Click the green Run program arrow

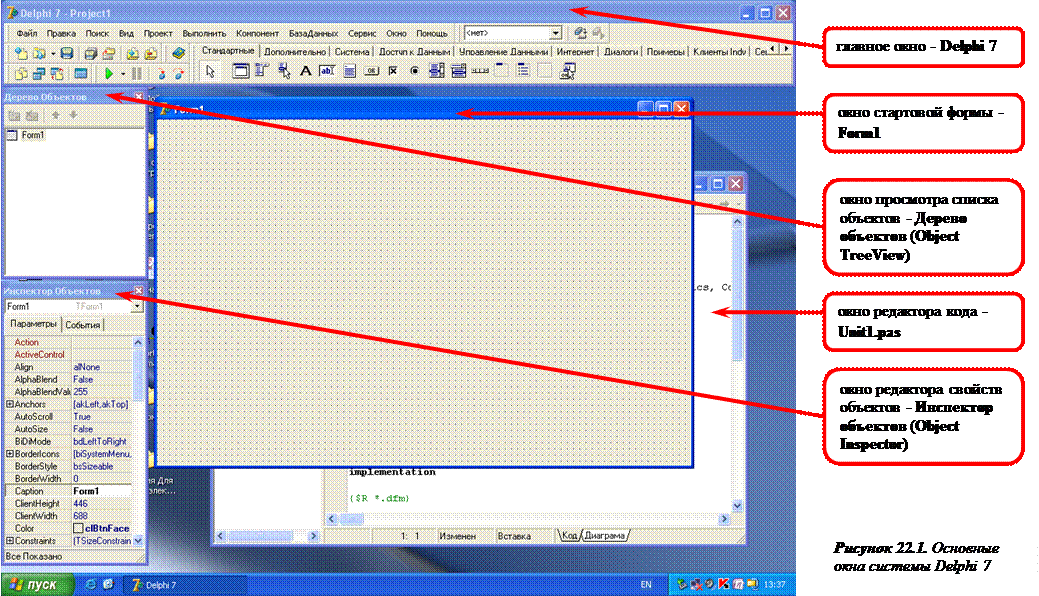[108, 73]
